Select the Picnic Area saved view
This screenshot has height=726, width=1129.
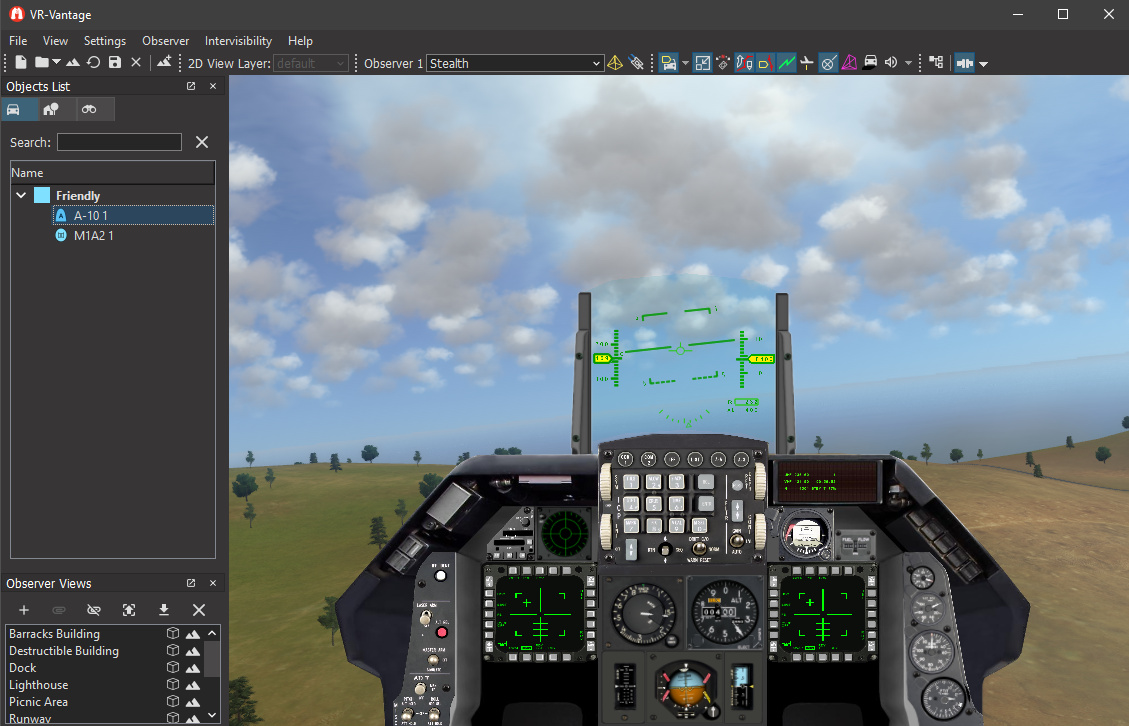pos(39,702)
